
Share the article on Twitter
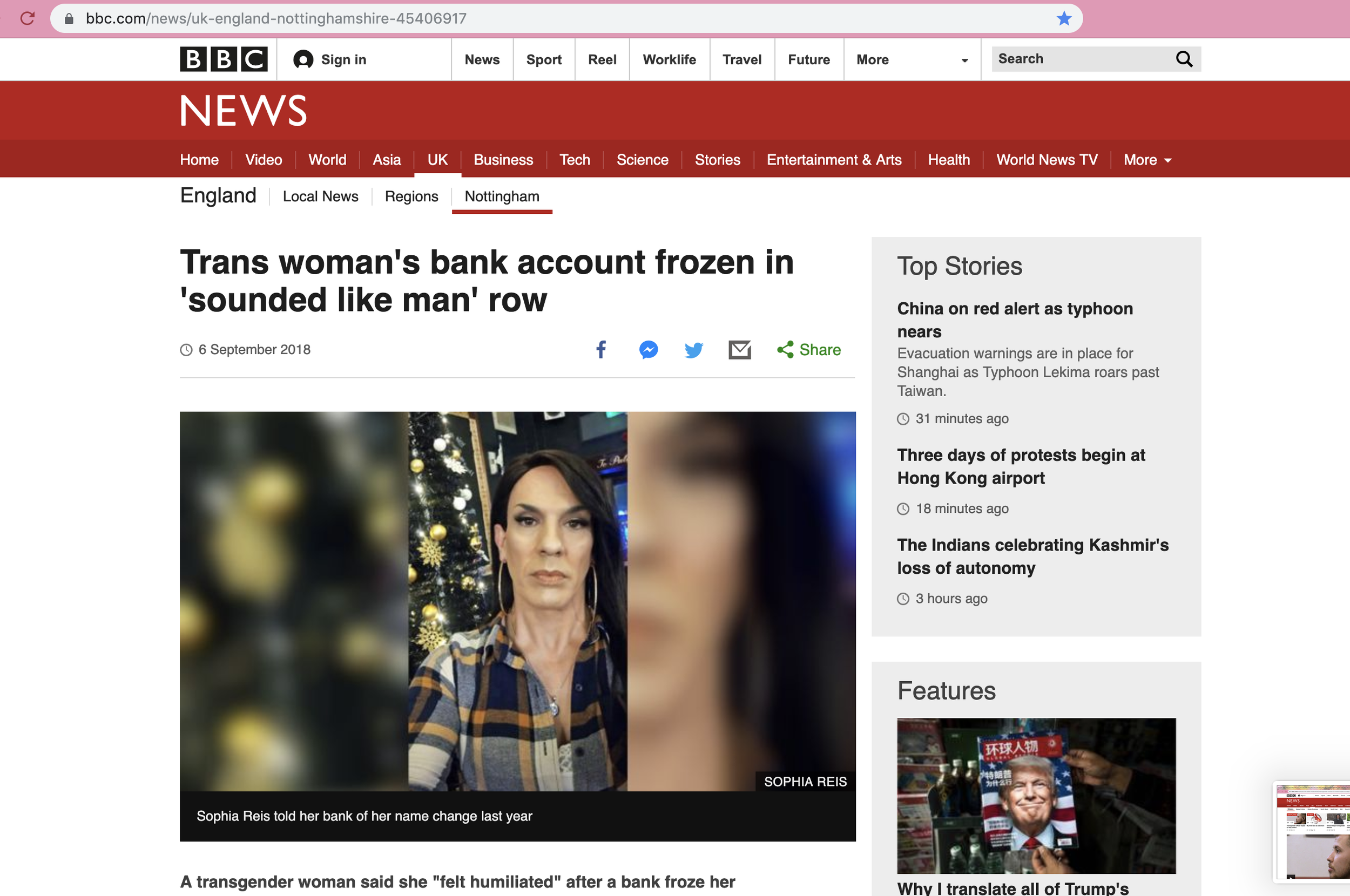(694, 350)
